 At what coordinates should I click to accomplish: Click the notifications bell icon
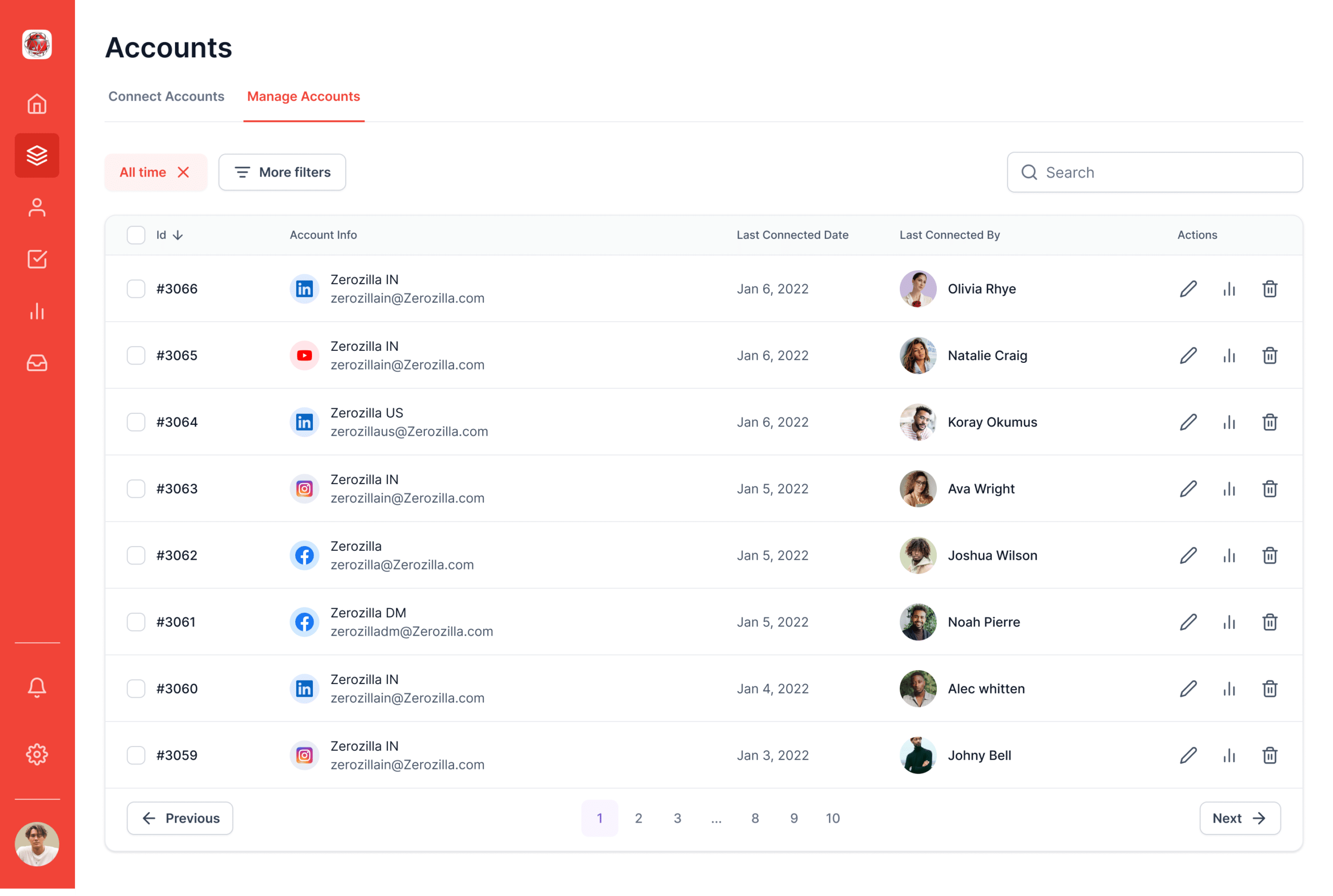(x=37, y=687)
